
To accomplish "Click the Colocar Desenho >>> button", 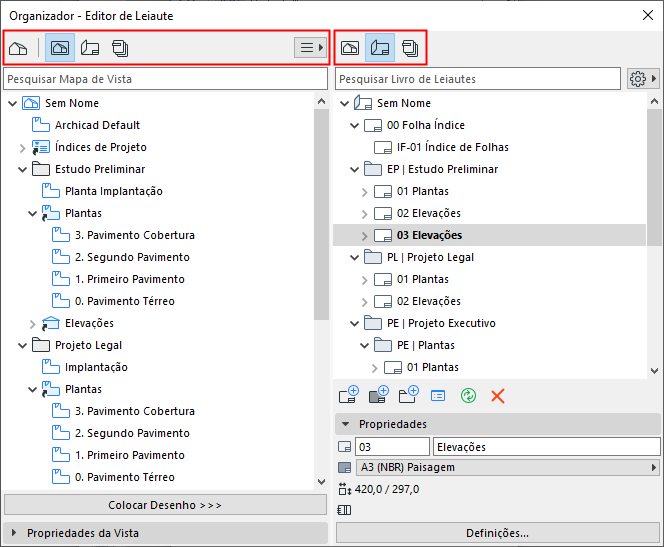I will pos(165,505).
